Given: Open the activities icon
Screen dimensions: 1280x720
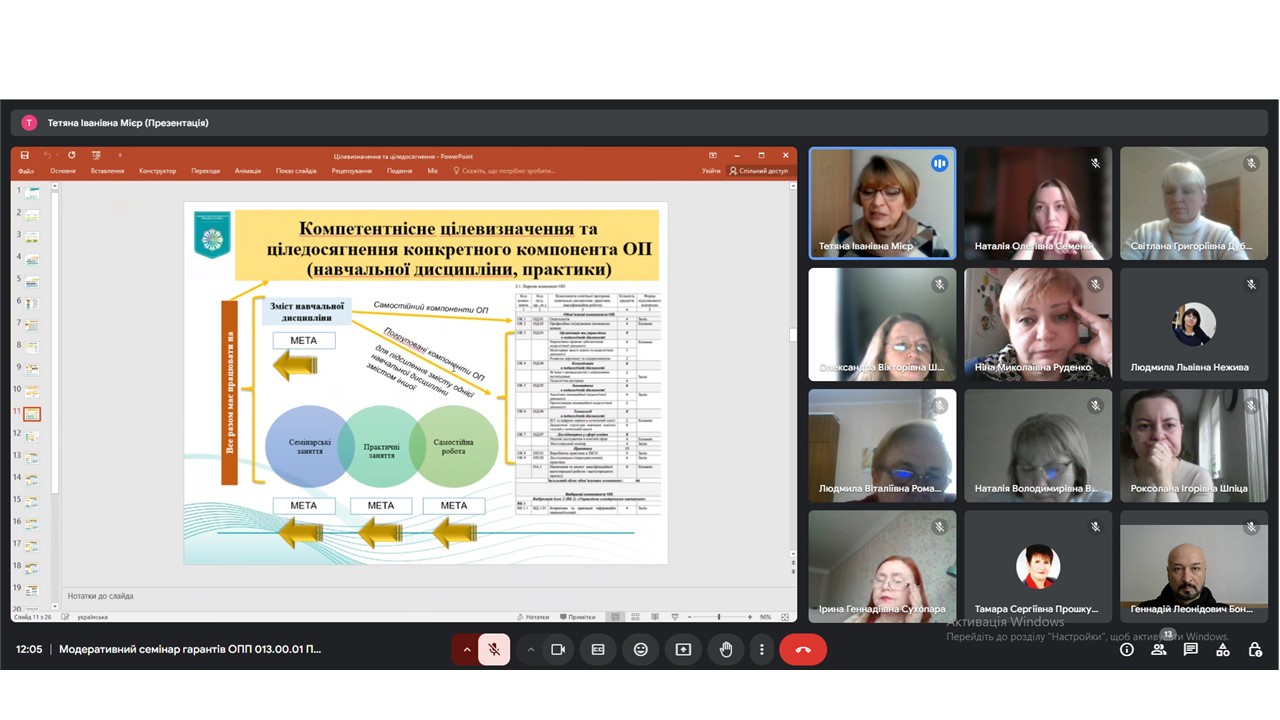Looking at the screenshot, I should pyautogui.click(x=1223, y=649).
